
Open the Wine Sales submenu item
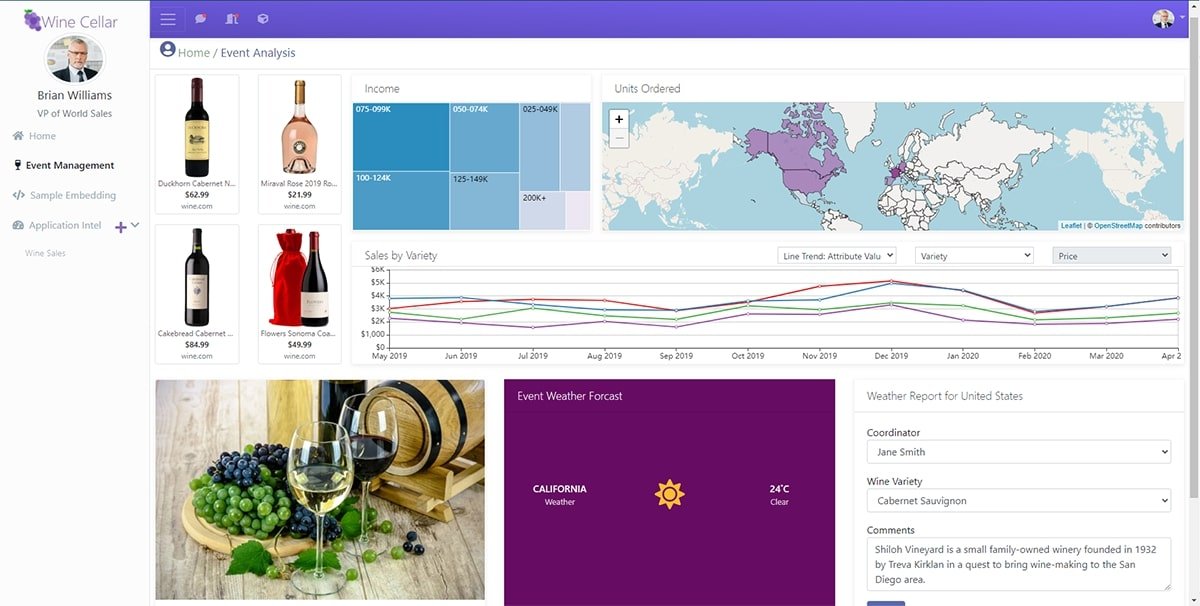click(x=45, y=253)
